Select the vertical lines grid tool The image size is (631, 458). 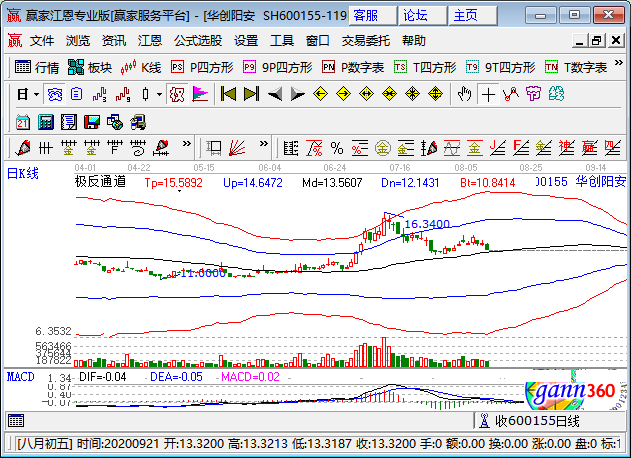coord(46,148)
